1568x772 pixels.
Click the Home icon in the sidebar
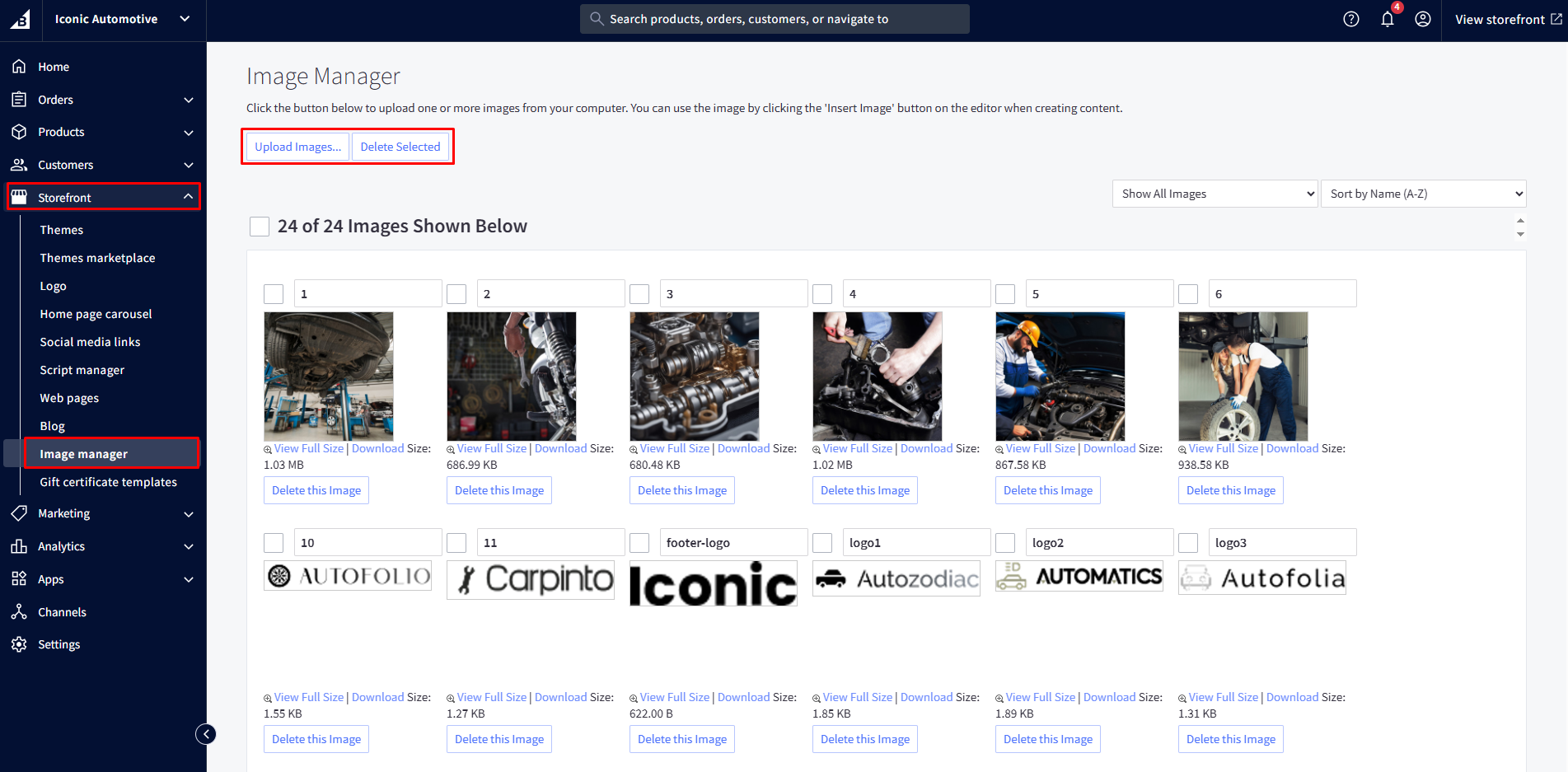click(x=19, y=67)
